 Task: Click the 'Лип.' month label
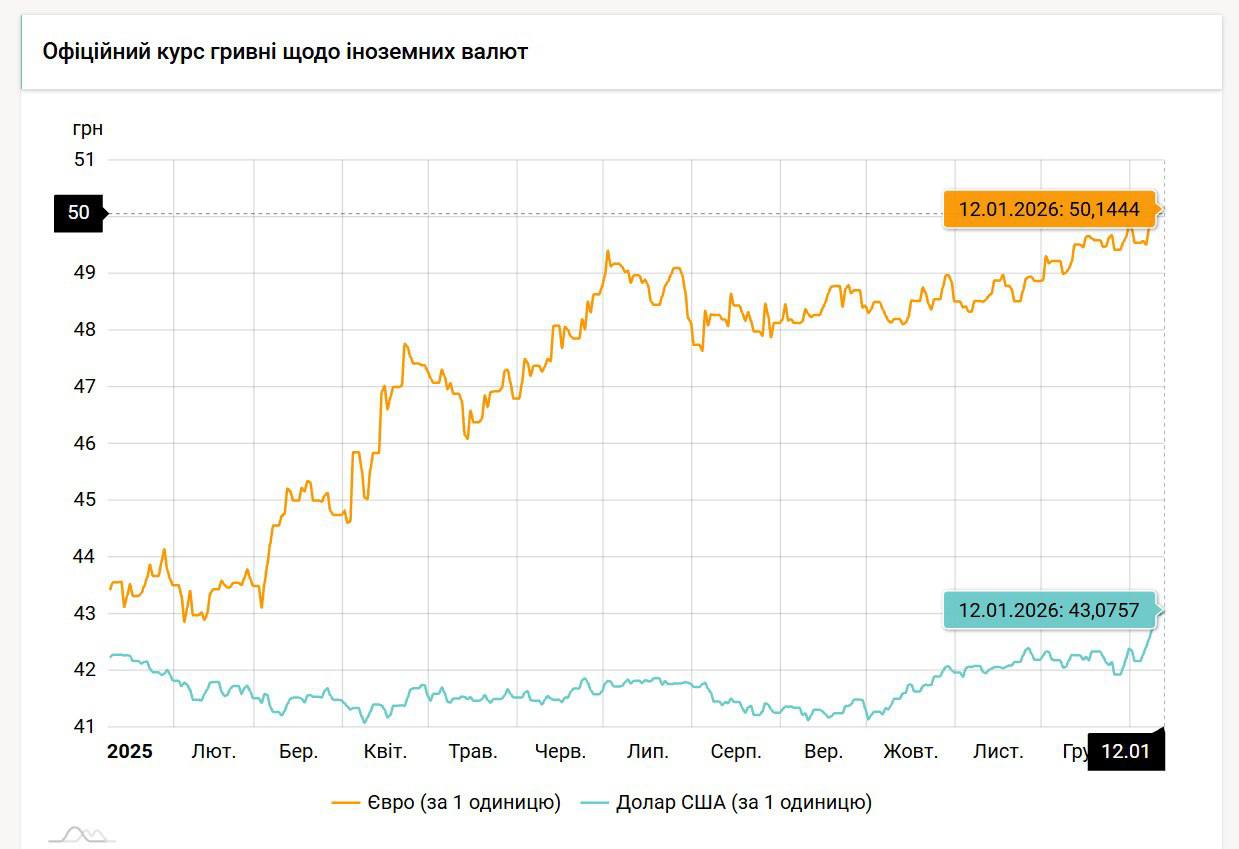pos(648,752)
